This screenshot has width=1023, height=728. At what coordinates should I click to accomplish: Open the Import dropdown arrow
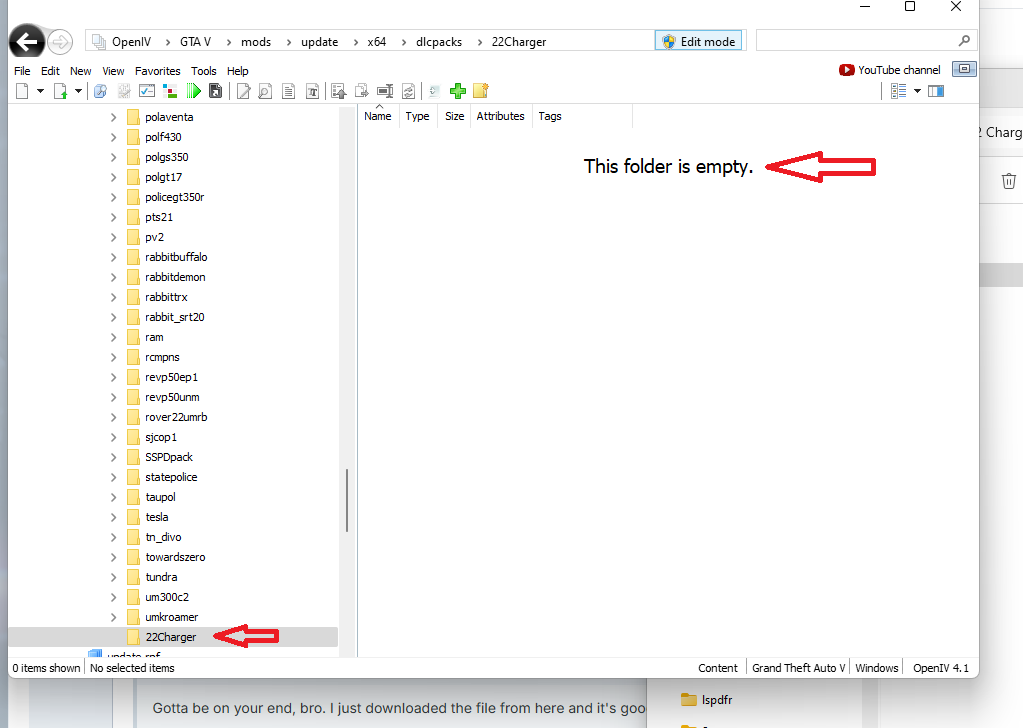[78, 91]
